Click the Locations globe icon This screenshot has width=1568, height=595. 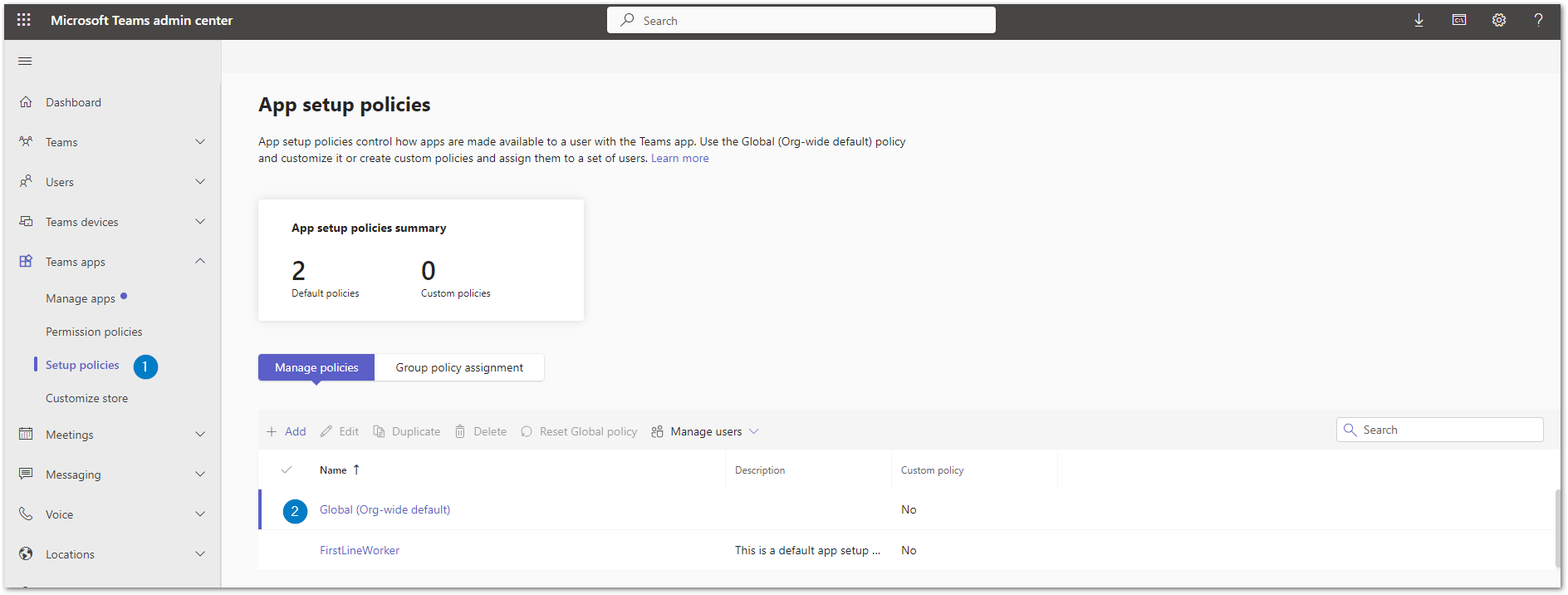click(x=26, y=554)
